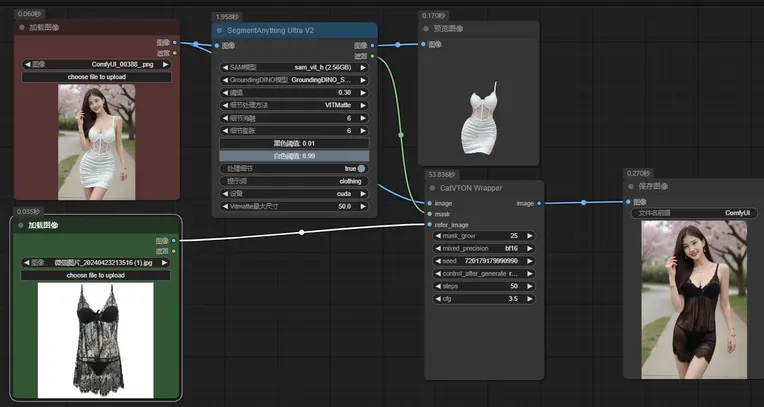Open the SAM模型 sam_vit_h dropdown

tap(295, 67)
